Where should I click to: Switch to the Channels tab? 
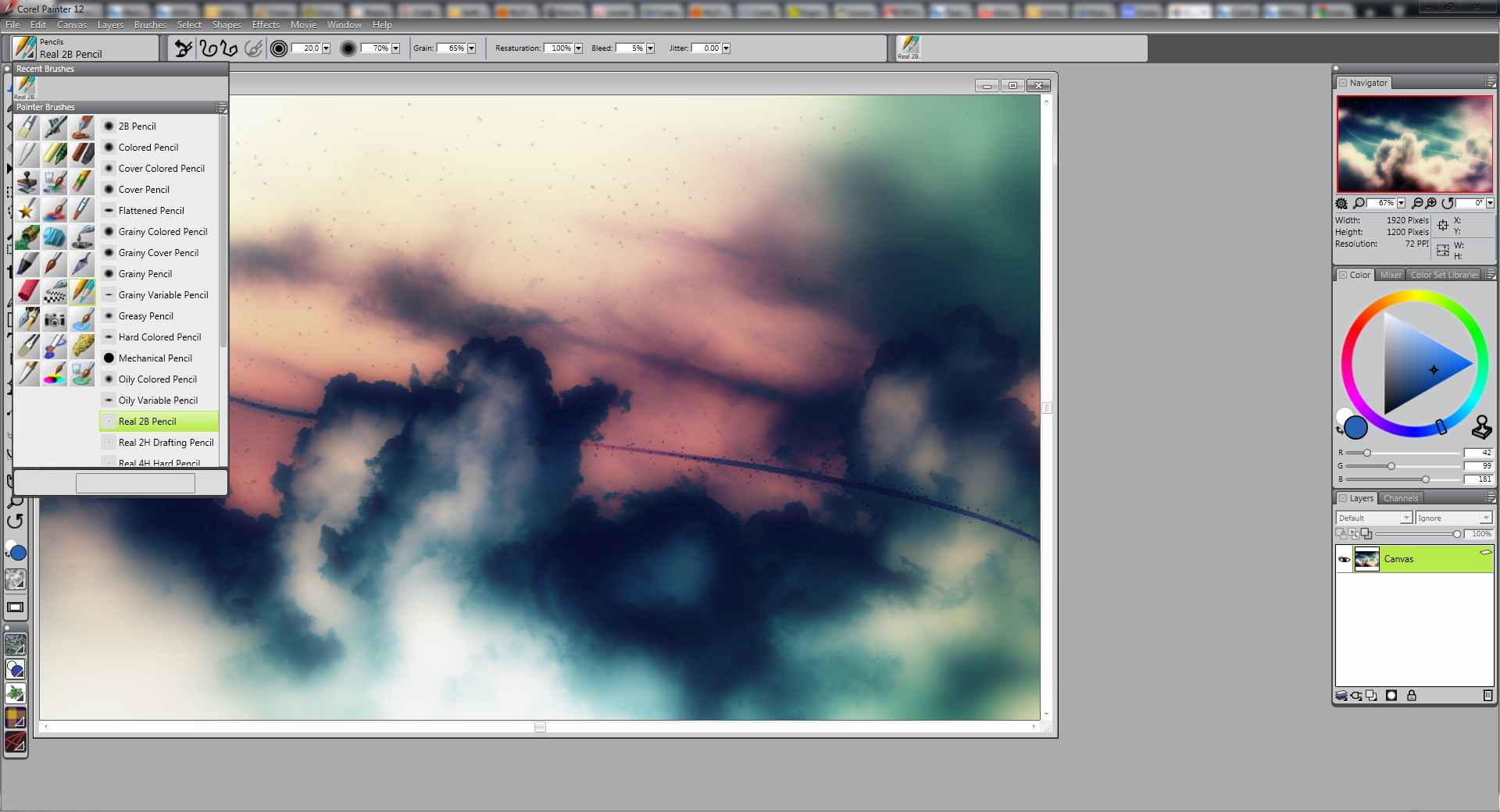click(x=1401, y=498)
